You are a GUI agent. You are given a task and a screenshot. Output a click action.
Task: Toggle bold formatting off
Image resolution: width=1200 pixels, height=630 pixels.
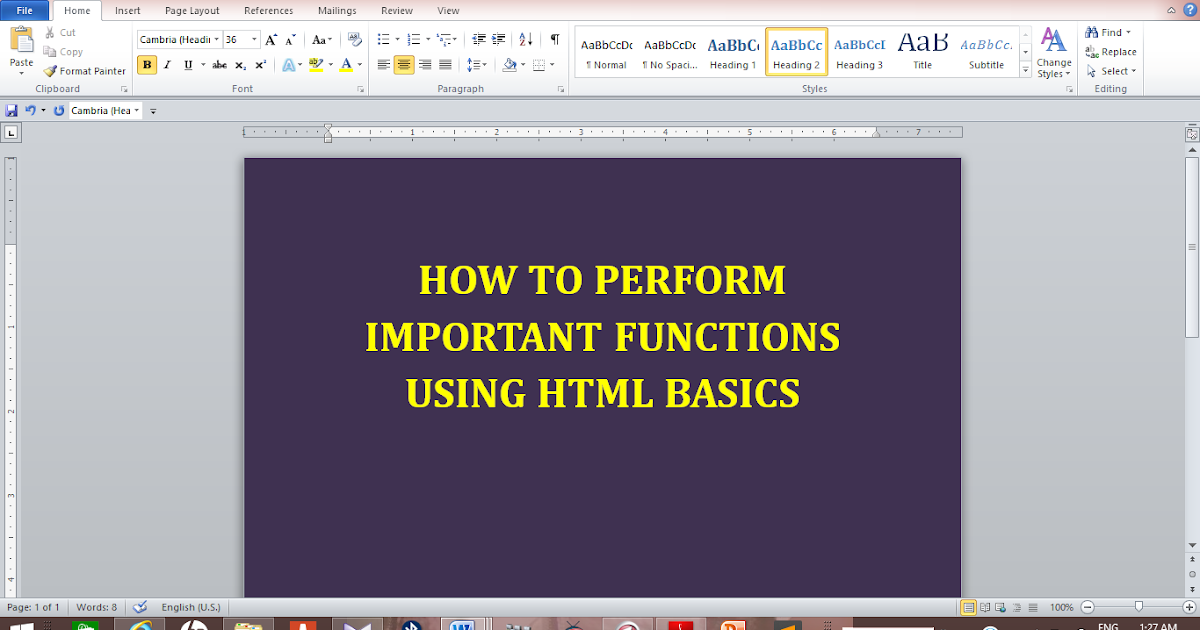coord(147,64)
